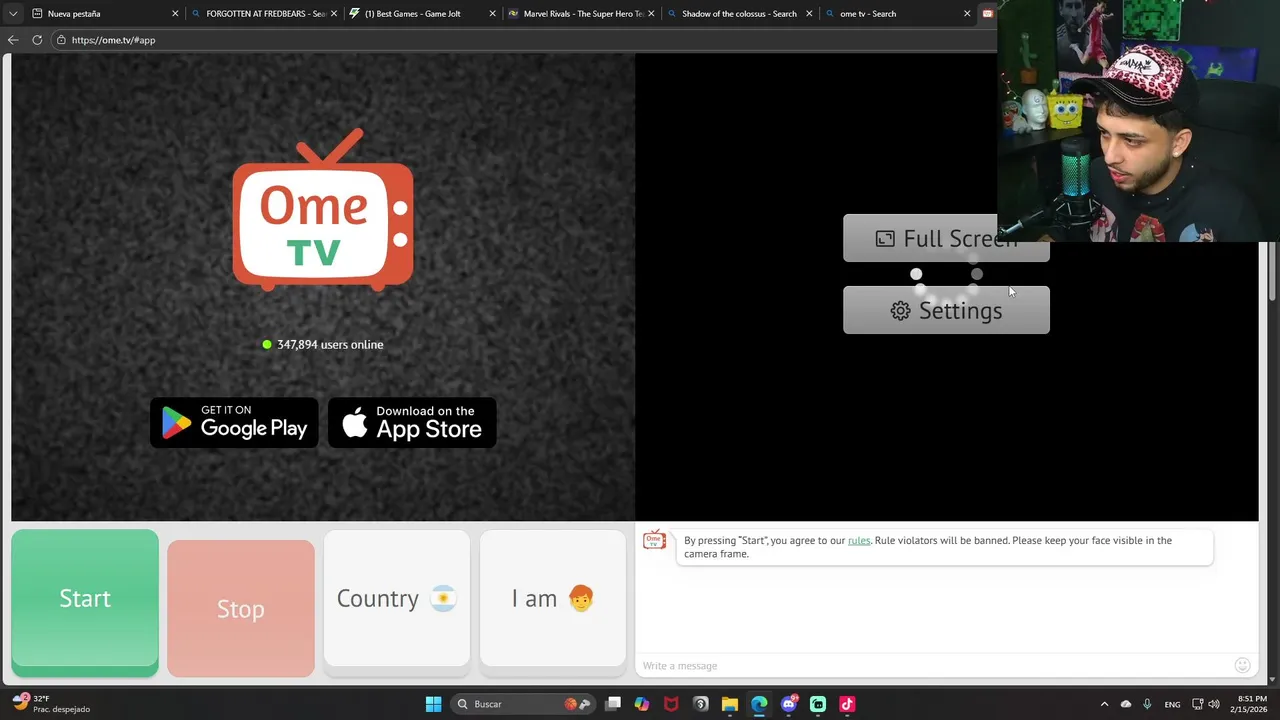This screenshot has height=720, width=1280.
Task: Switch to Shadow of the colossus tab
Action: (x=738, y=14)
